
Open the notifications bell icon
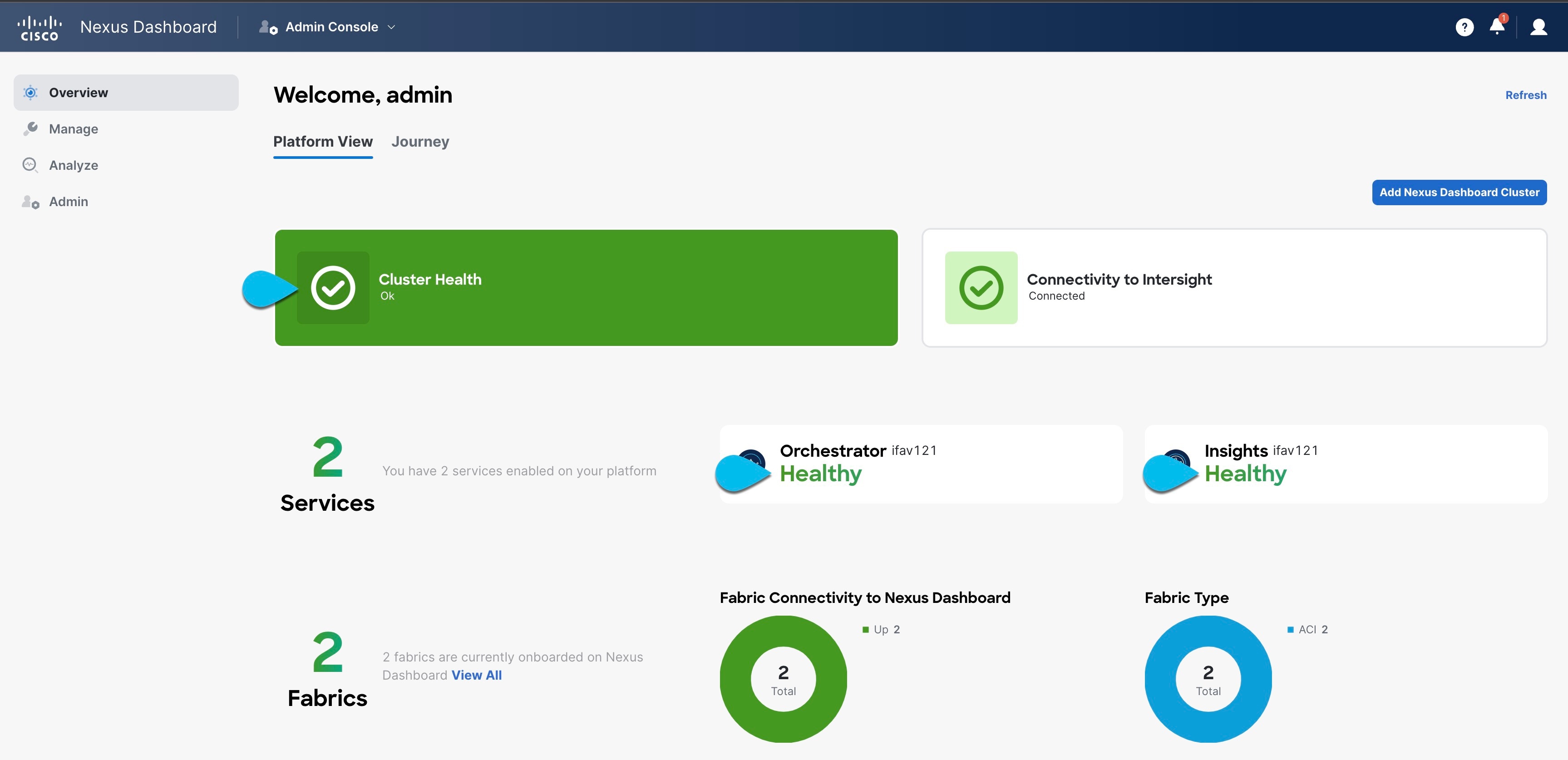pyautogui.click(x=1497, y=26)
